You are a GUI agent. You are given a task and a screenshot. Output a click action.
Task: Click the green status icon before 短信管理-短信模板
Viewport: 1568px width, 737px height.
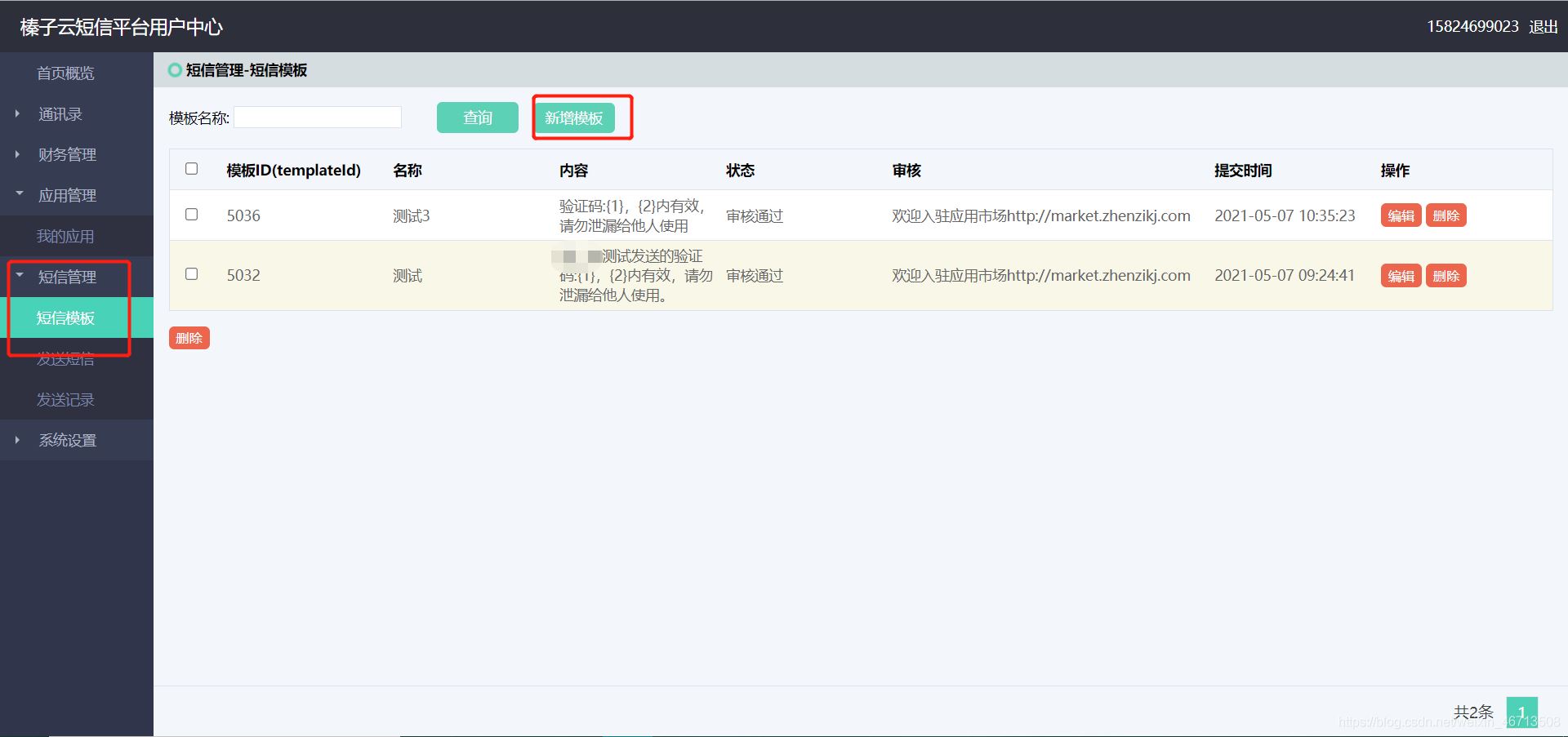tap(175, 70)
